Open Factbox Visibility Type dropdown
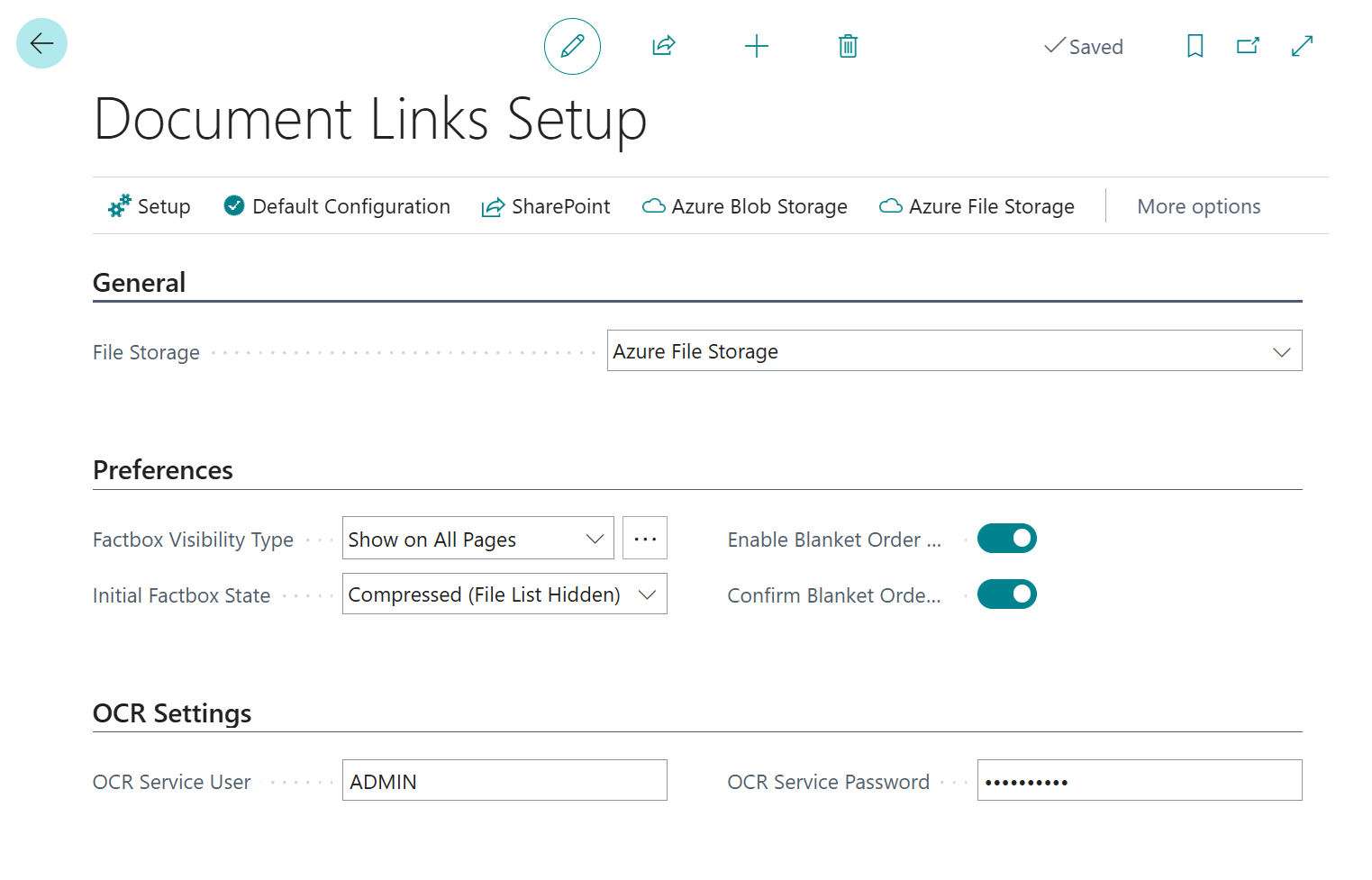The height and width of the screenshot is (880, 1372). point(477,539)
